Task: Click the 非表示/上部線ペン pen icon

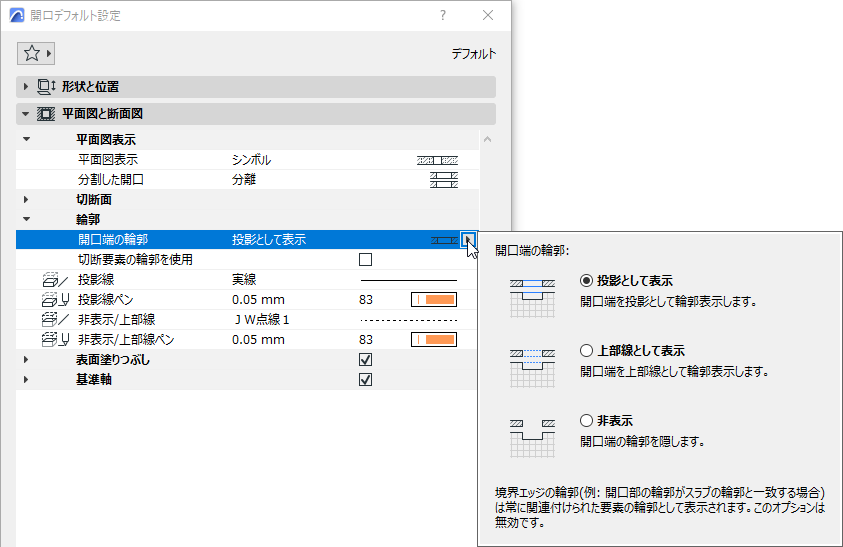Action: pyautogui.click(x=55, y=339)
